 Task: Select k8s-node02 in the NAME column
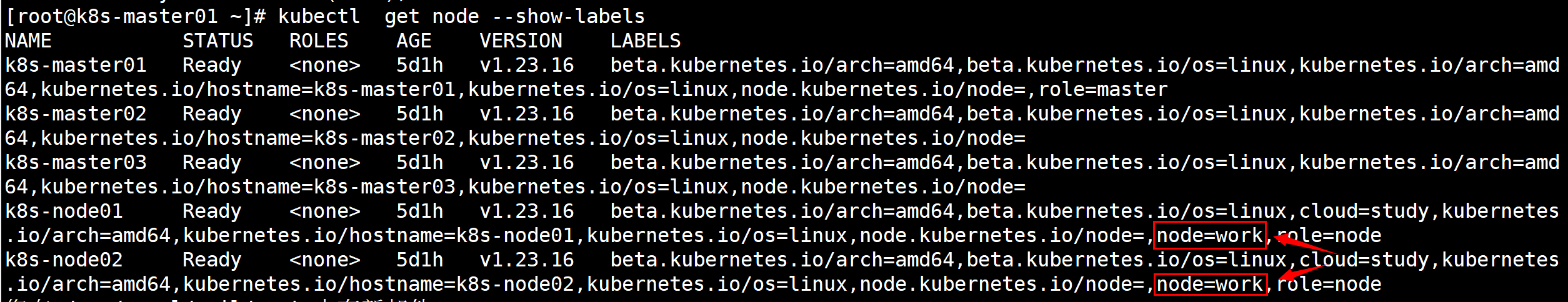tap(64, 260)
